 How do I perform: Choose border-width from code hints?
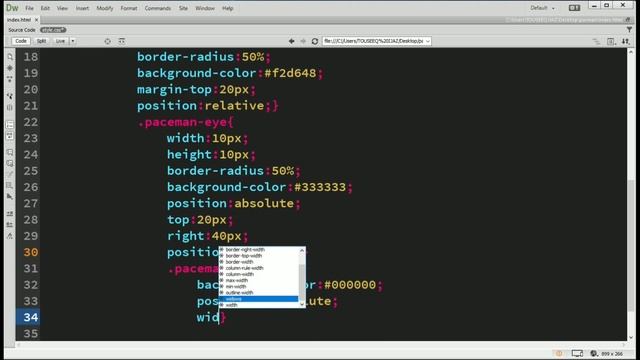tap(259, 262)
